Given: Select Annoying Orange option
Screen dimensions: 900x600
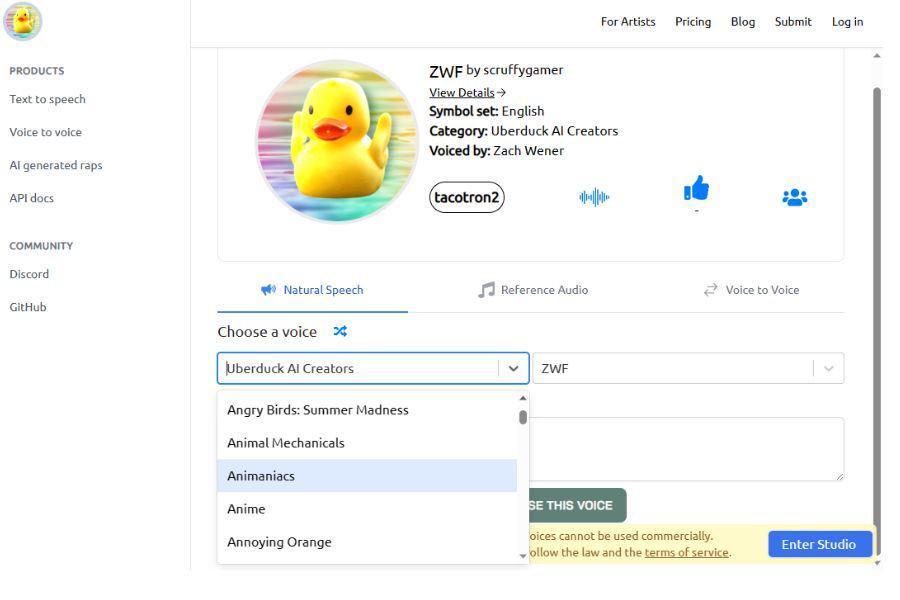Looking at the screenshot, I should [x=367, y=542].
